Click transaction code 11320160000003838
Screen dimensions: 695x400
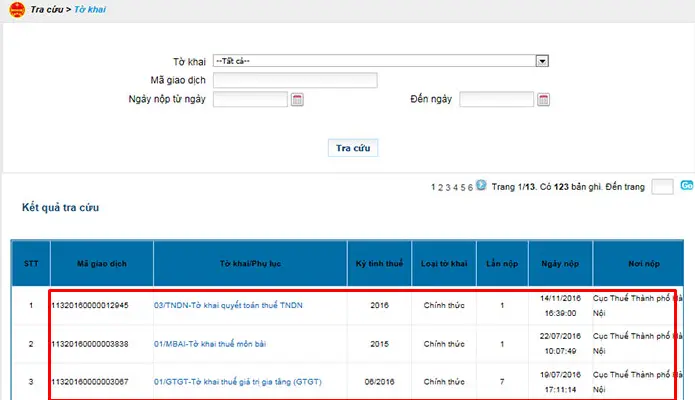coord(90,344)
